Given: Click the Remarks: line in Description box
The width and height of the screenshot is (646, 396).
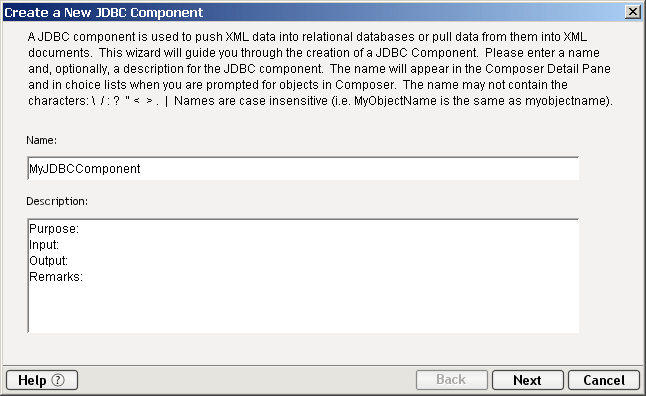Looking at the screenshot, I should point(56,277).
